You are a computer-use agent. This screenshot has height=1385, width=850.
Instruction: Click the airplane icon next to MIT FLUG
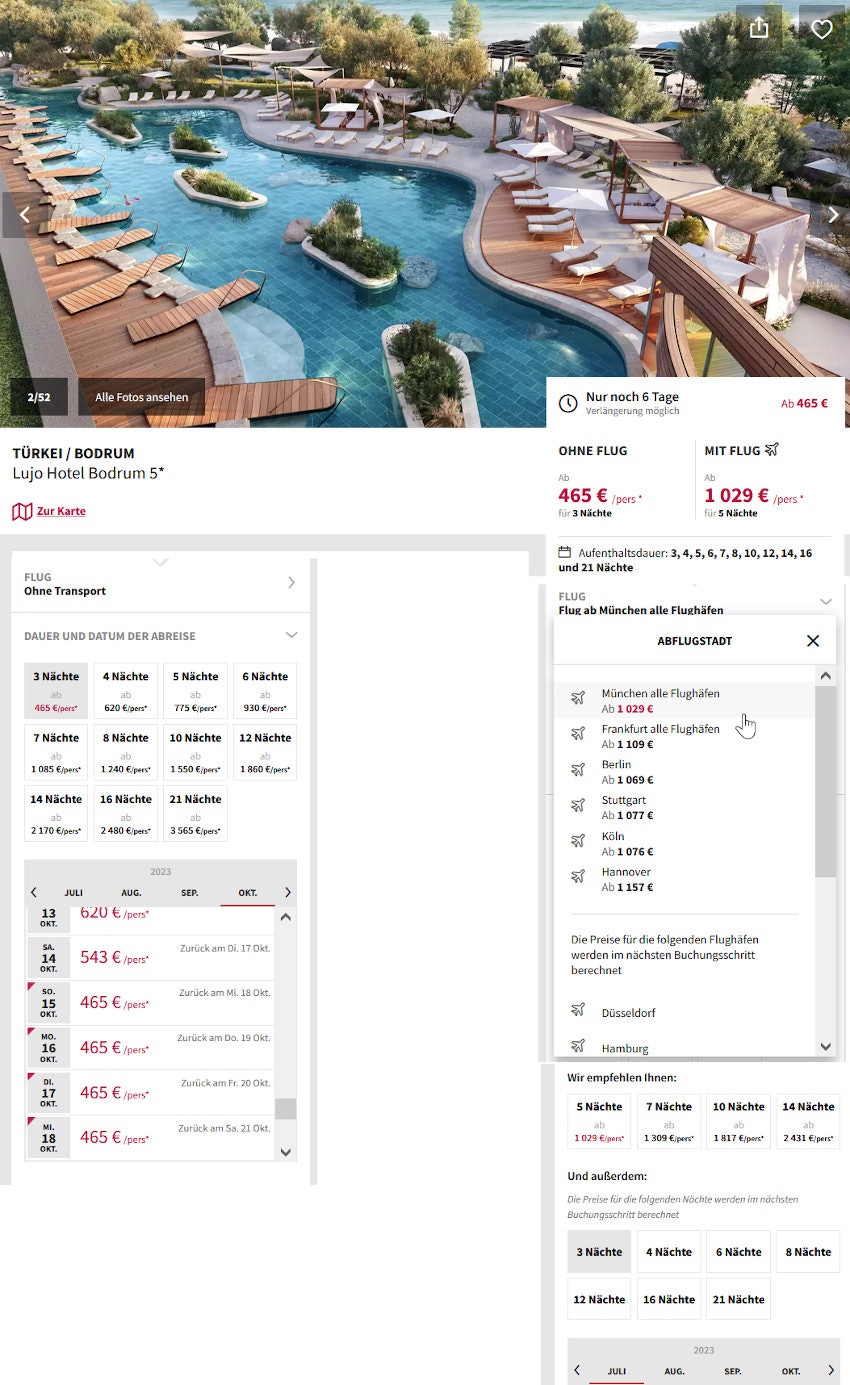(771, 450)
